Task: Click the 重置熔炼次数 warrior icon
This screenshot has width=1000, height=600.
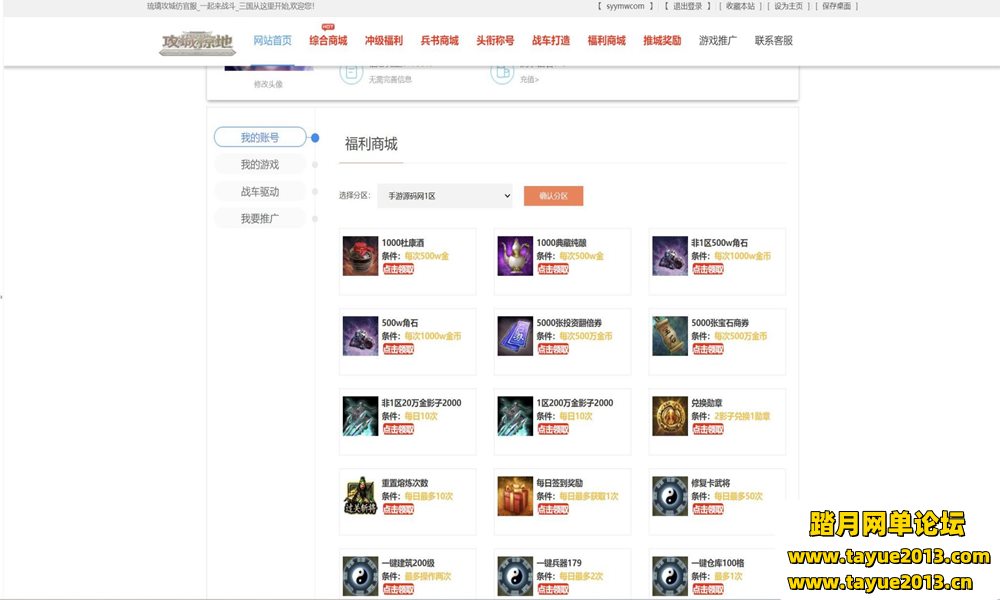Action: pos(360,496)
